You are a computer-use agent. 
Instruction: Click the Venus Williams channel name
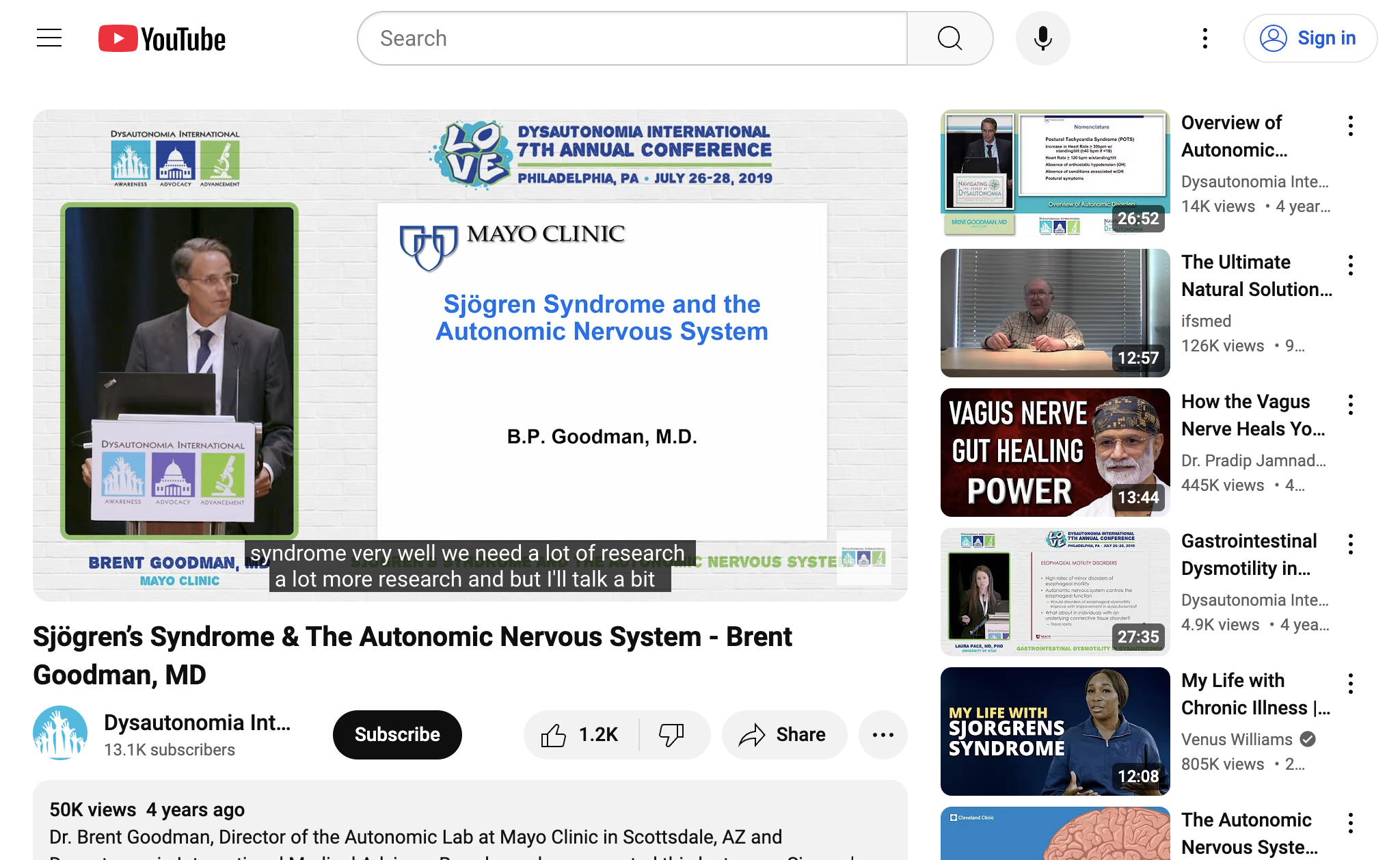tap(1237, 739)
